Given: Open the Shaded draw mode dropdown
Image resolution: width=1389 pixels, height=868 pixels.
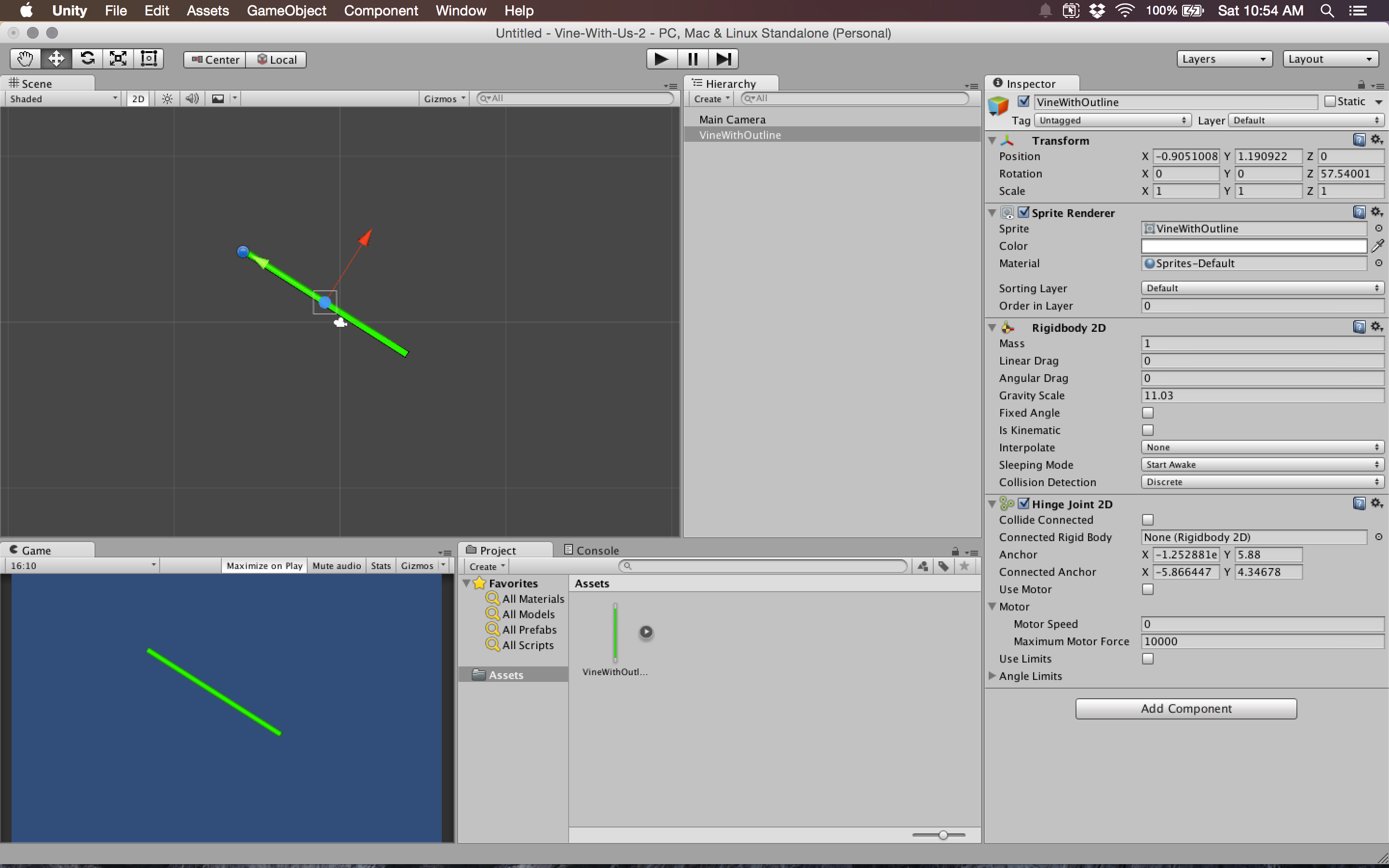Looking at the screenshot, I should (63, 99).
